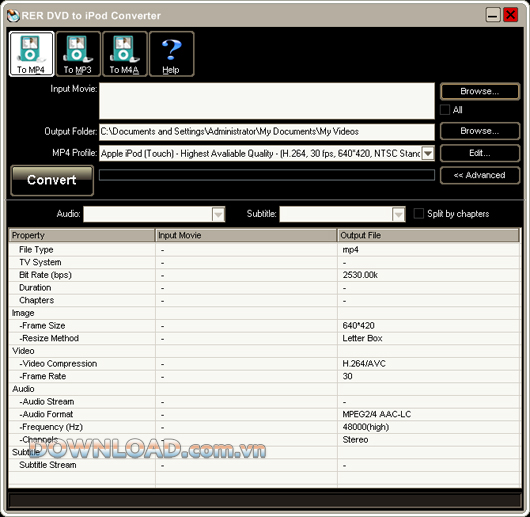Select the -Audio Stream row
The image size is (530, 517).
pyautogui.click(x=264, y=402)
